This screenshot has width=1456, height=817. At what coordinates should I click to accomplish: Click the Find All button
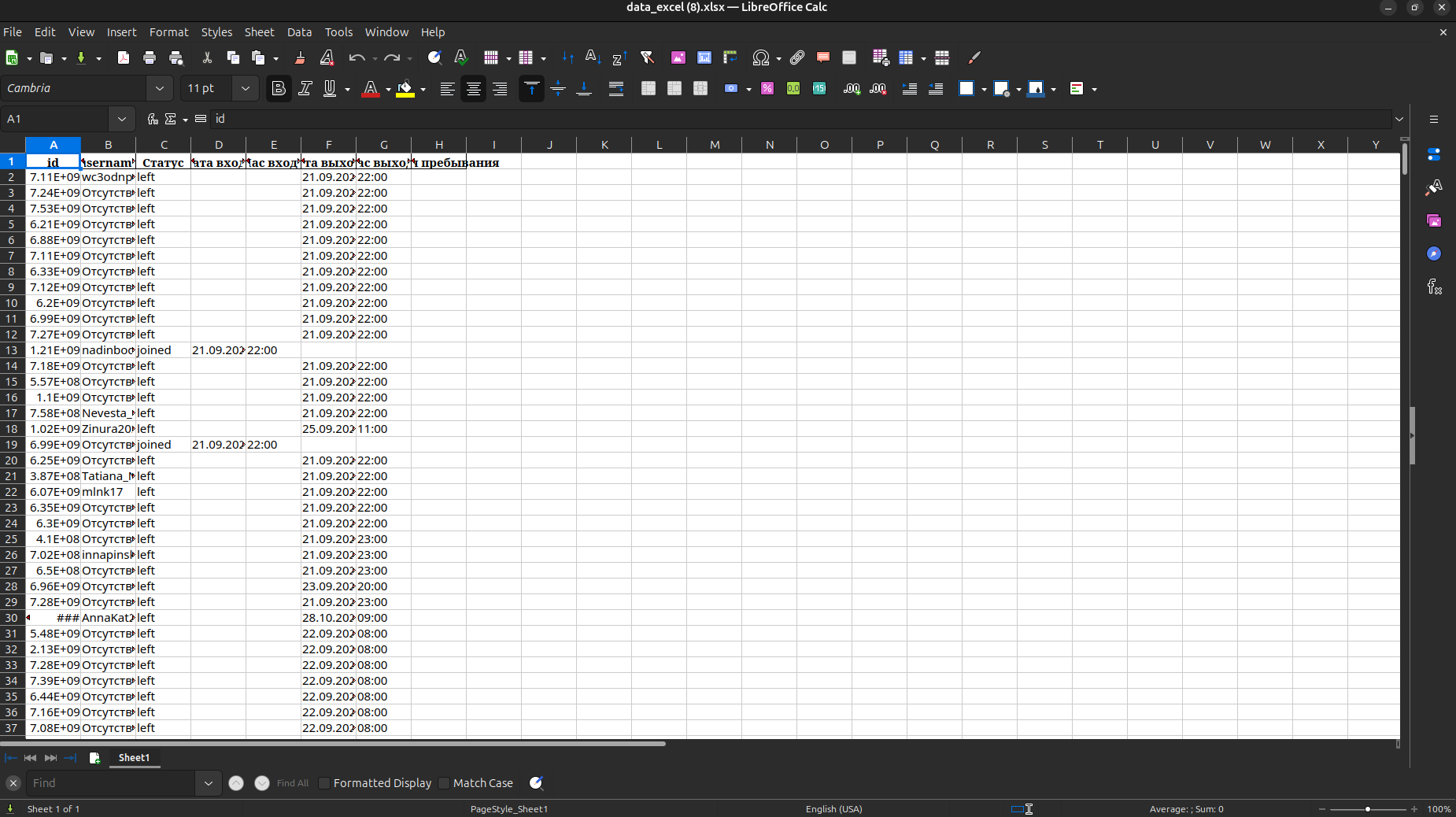[292, 783]
